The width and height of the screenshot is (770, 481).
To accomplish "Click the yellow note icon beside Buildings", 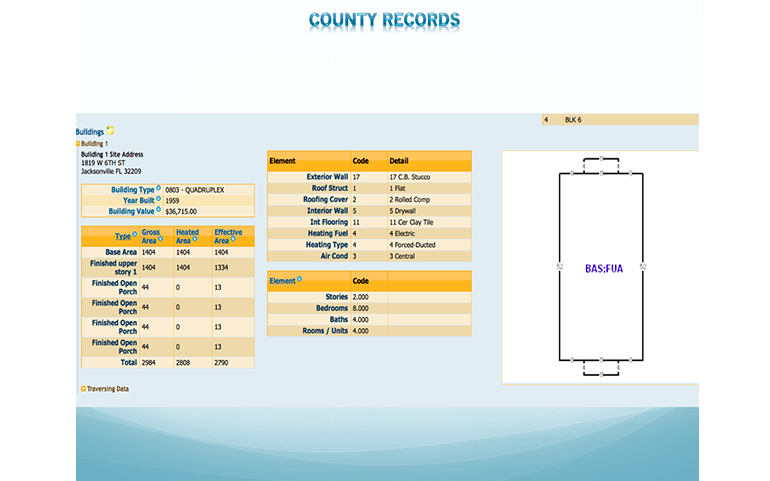I will click(110, 131).
